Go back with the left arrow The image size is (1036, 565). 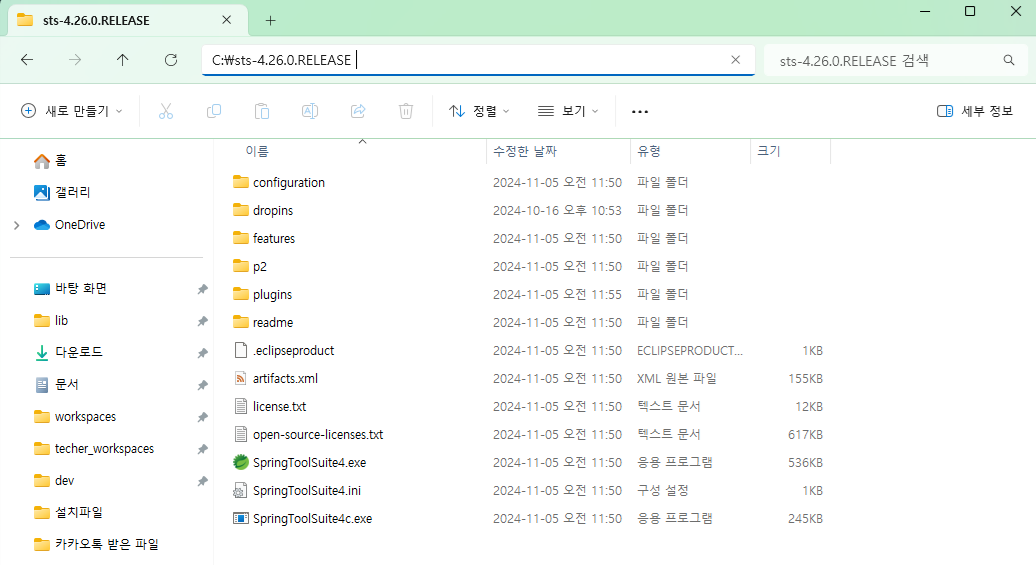[27, 60]
